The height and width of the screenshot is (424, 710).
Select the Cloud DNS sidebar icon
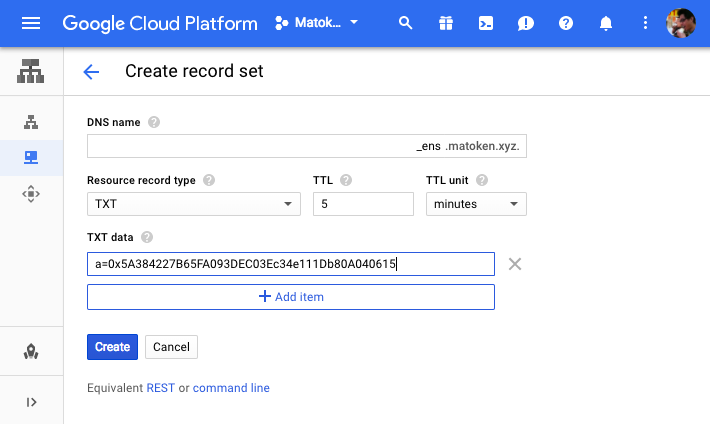click(31, 158)
